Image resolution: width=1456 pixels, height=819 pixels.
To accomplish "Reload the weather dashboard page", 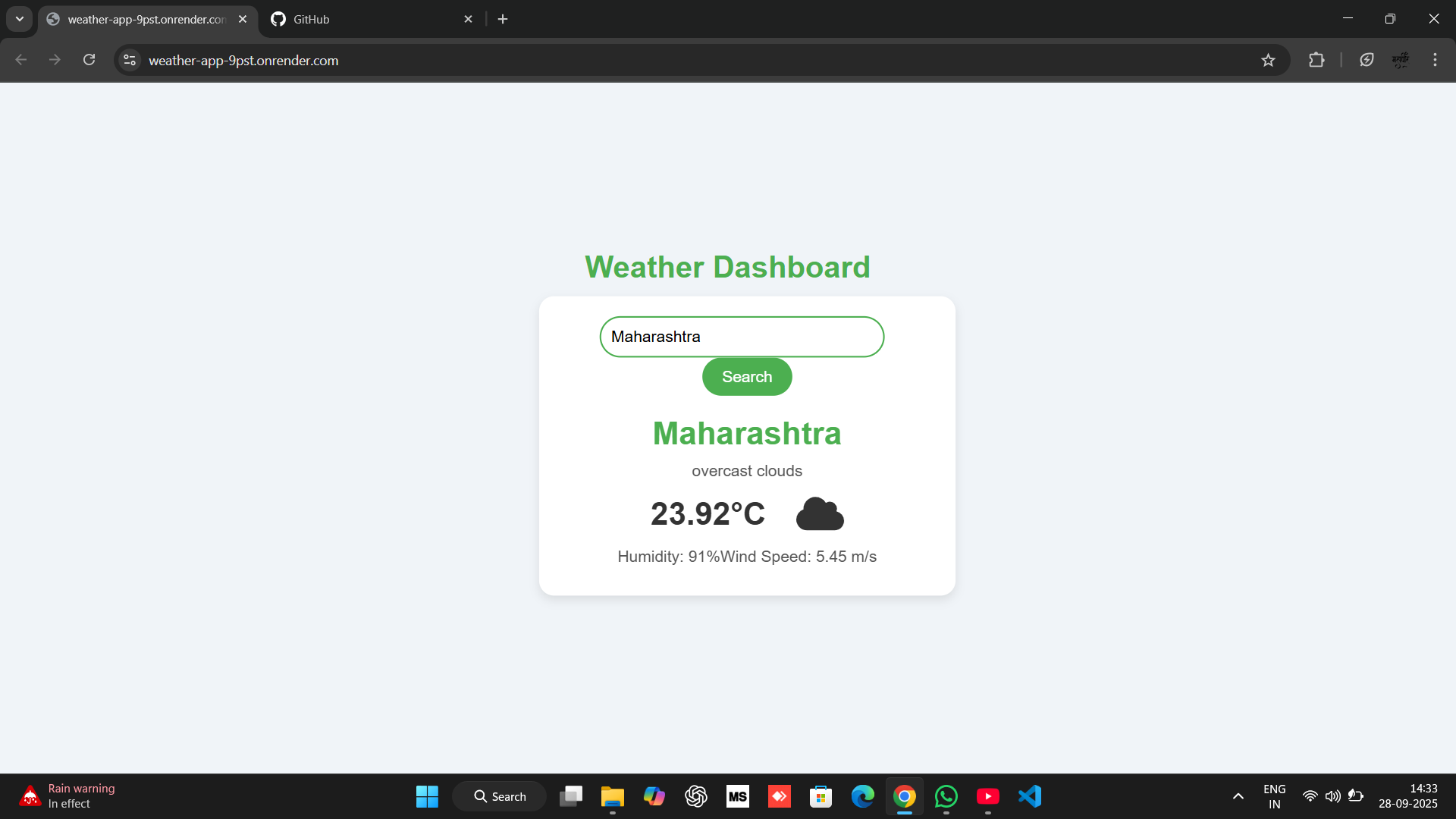I will pos(89,60).
